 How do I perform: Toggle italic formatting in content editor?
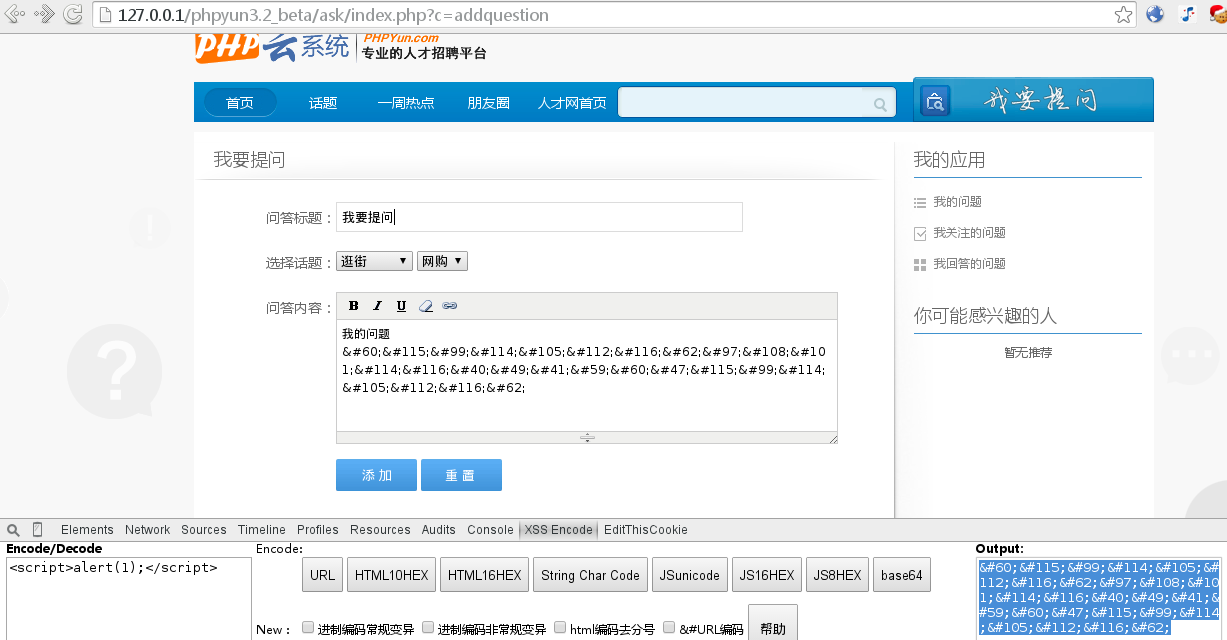[x=377, y=306]
